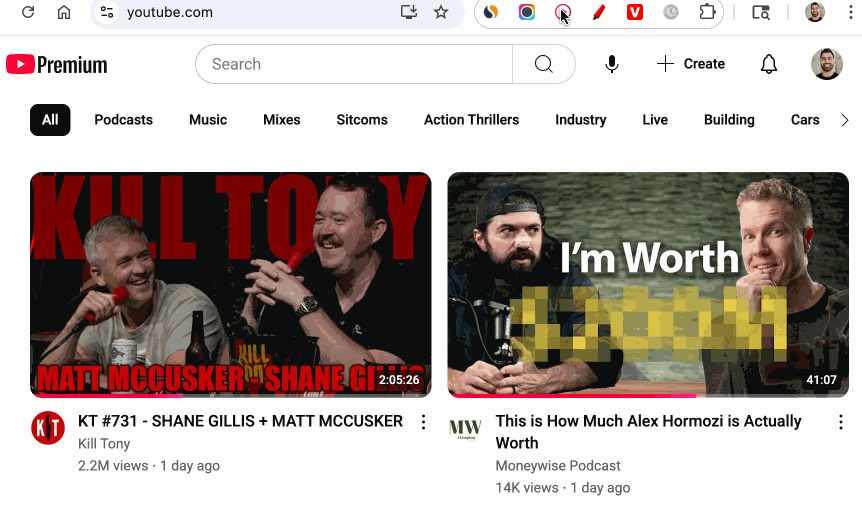Select the Action Thrillers filter chip
The width and height of the screenshot is (862, 512).
(471, 120)
